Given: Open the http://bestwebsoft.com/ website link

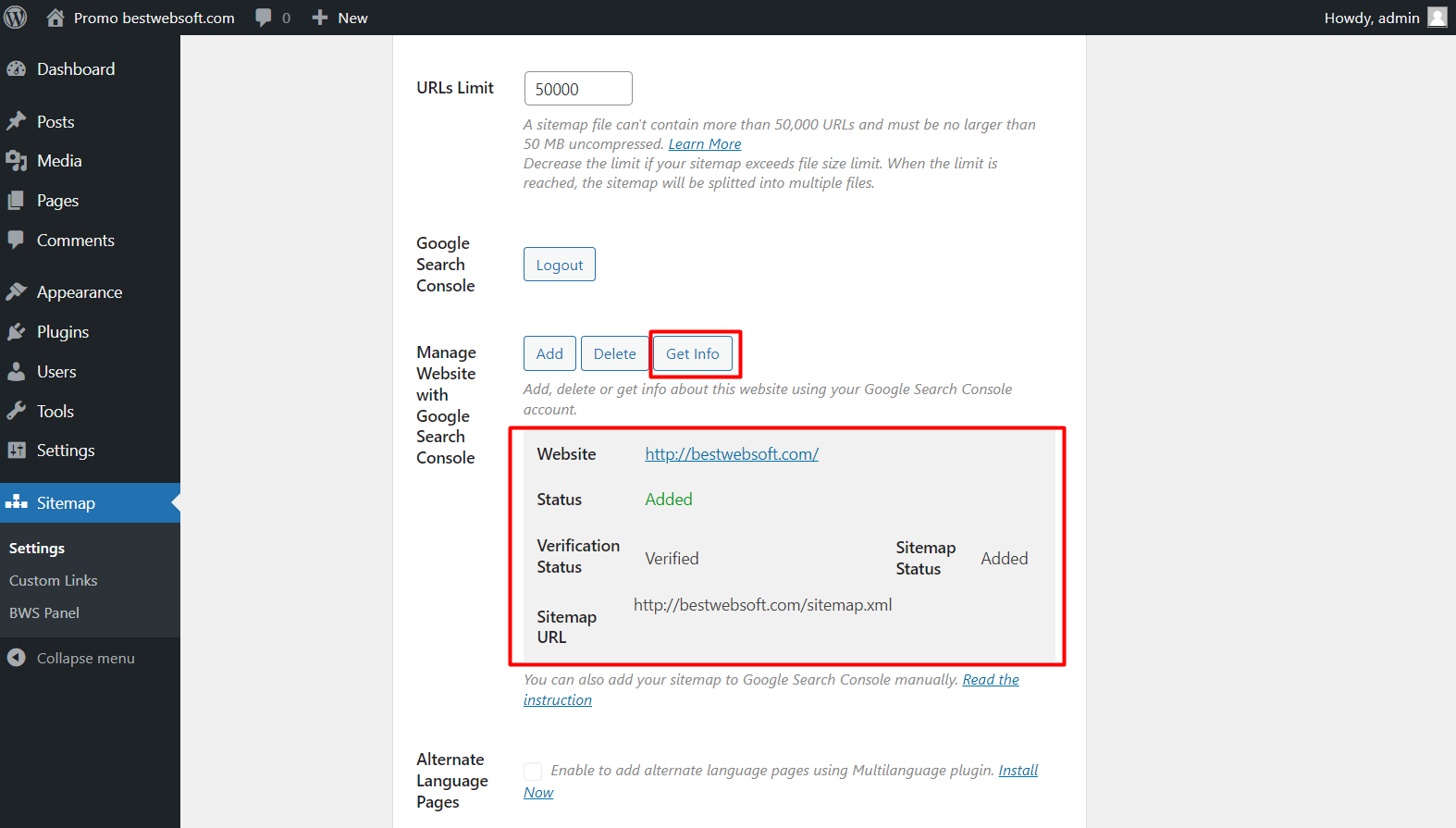Looking at the screenshot, I should (732, 454).
